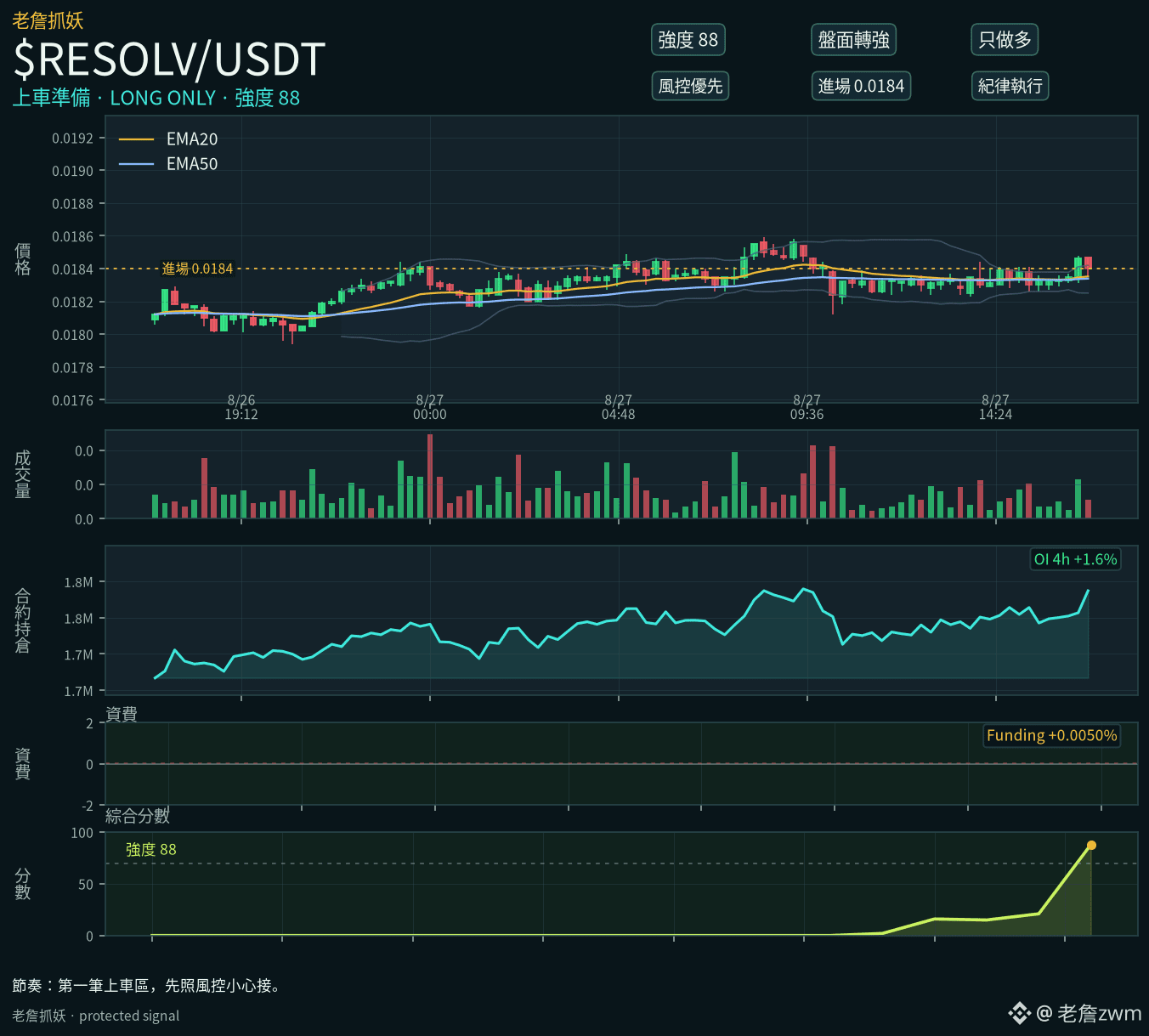Click the 合約持倉 axis title
Screen dimensions: 1149x1036
23,620
